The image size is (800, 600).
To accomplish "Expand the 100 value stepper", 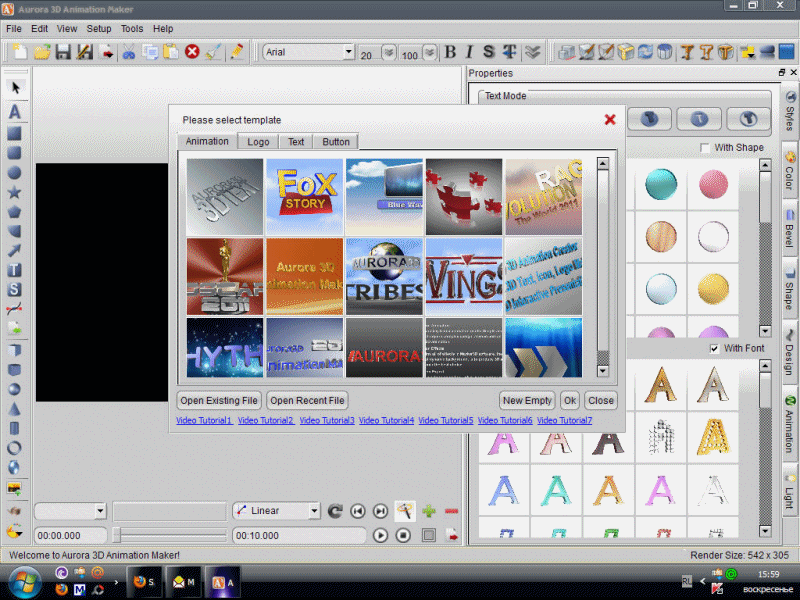I will pyautogui.click(x=430, y=52).
